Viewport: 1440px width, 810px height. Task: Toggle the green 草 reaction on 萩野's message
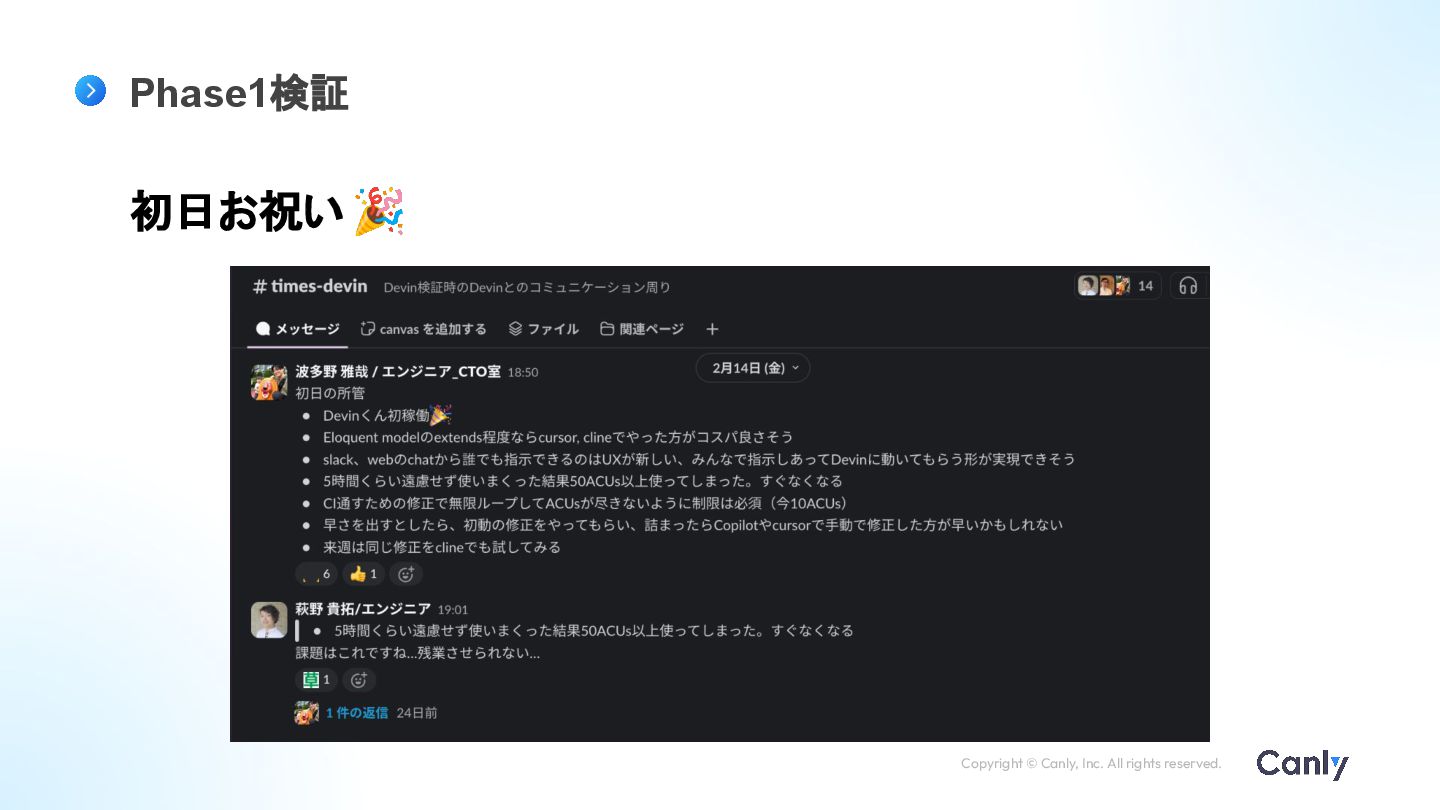(x=316, y=680)
